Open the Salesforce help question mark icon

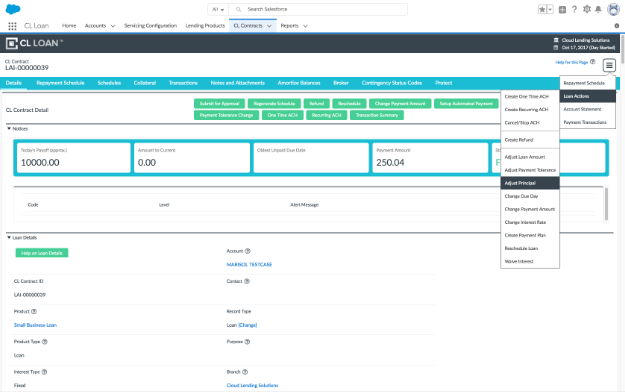574,9
